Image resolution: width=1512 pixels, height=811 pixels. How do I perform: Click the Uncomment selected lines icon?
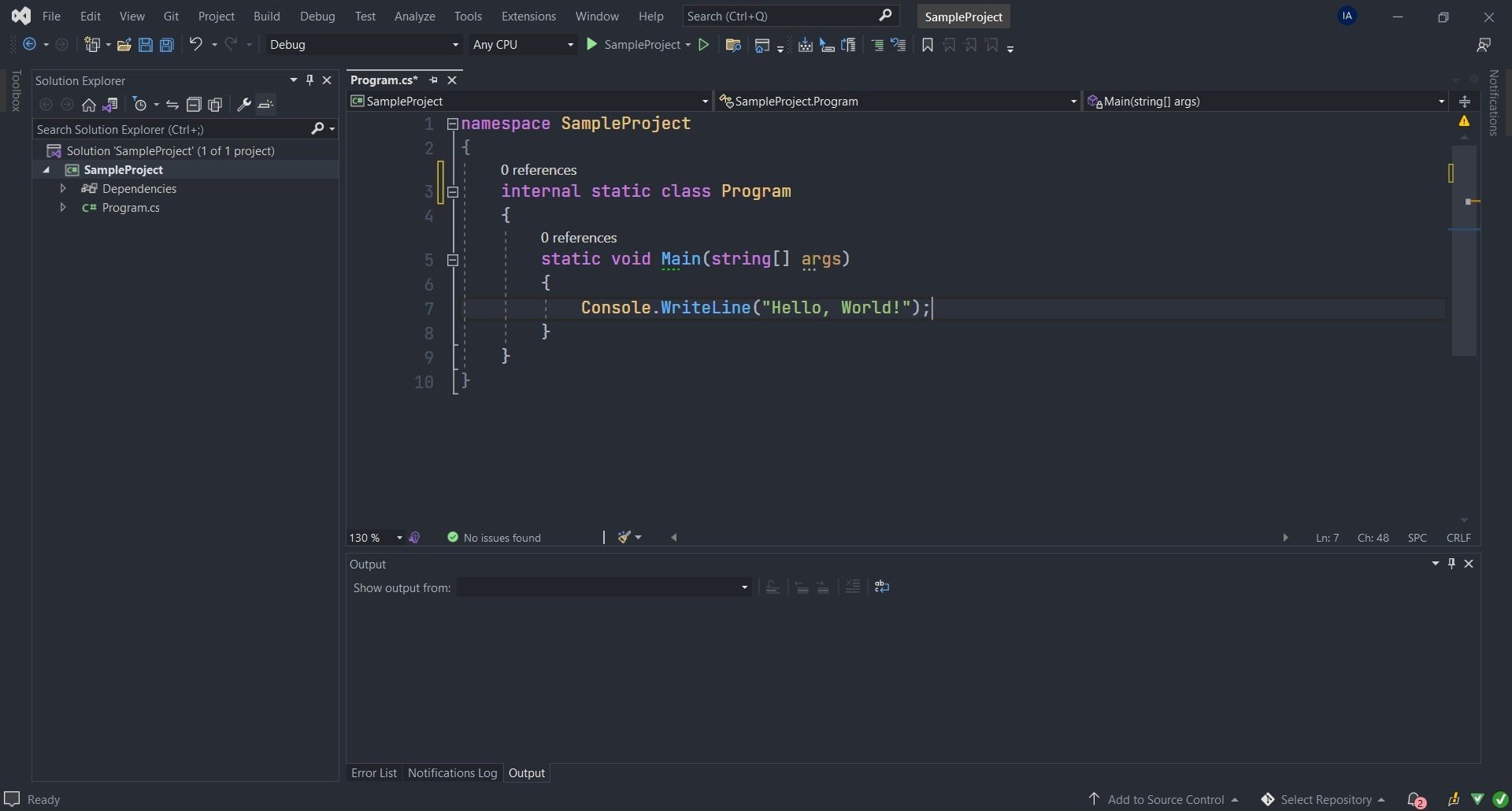899,45
